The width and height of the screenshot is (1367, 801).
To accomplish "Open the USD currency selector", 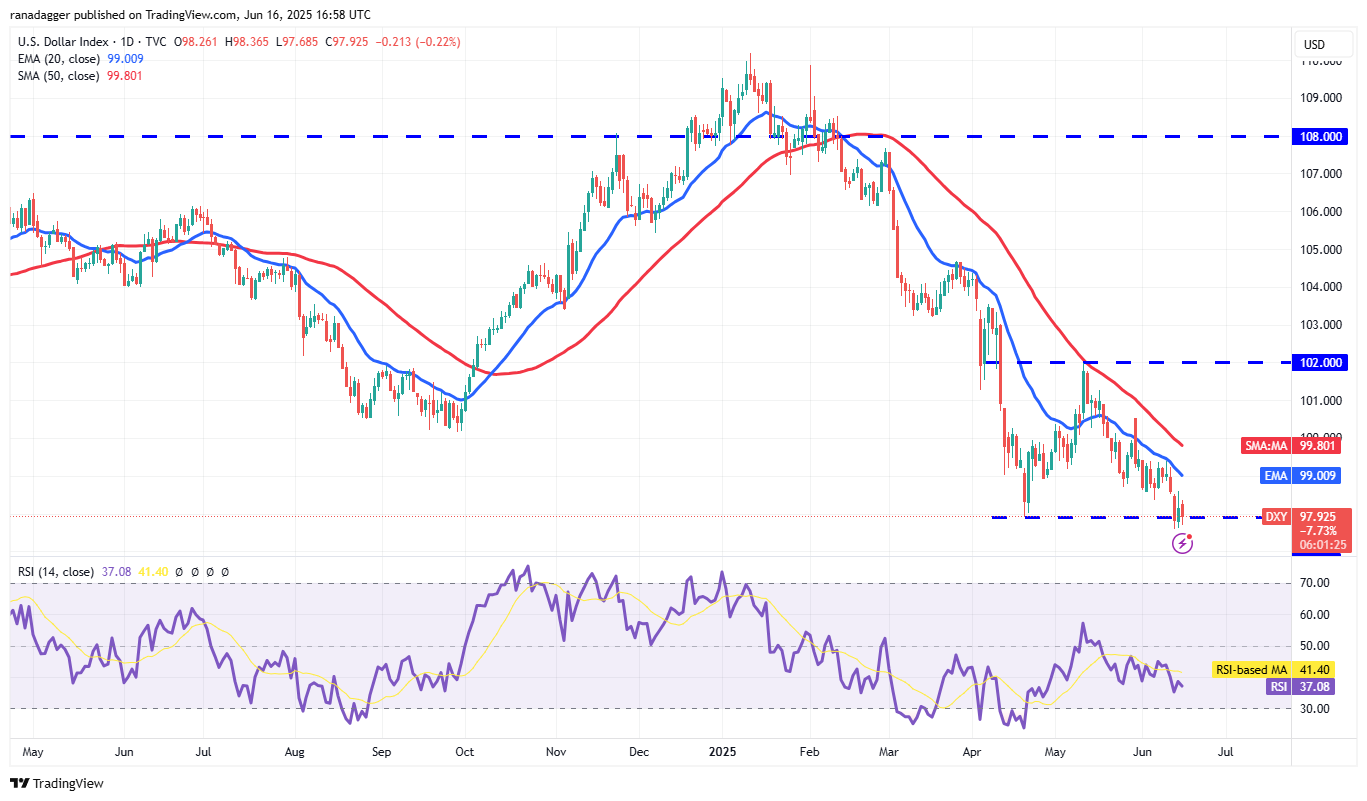I will coord(1314,45).
